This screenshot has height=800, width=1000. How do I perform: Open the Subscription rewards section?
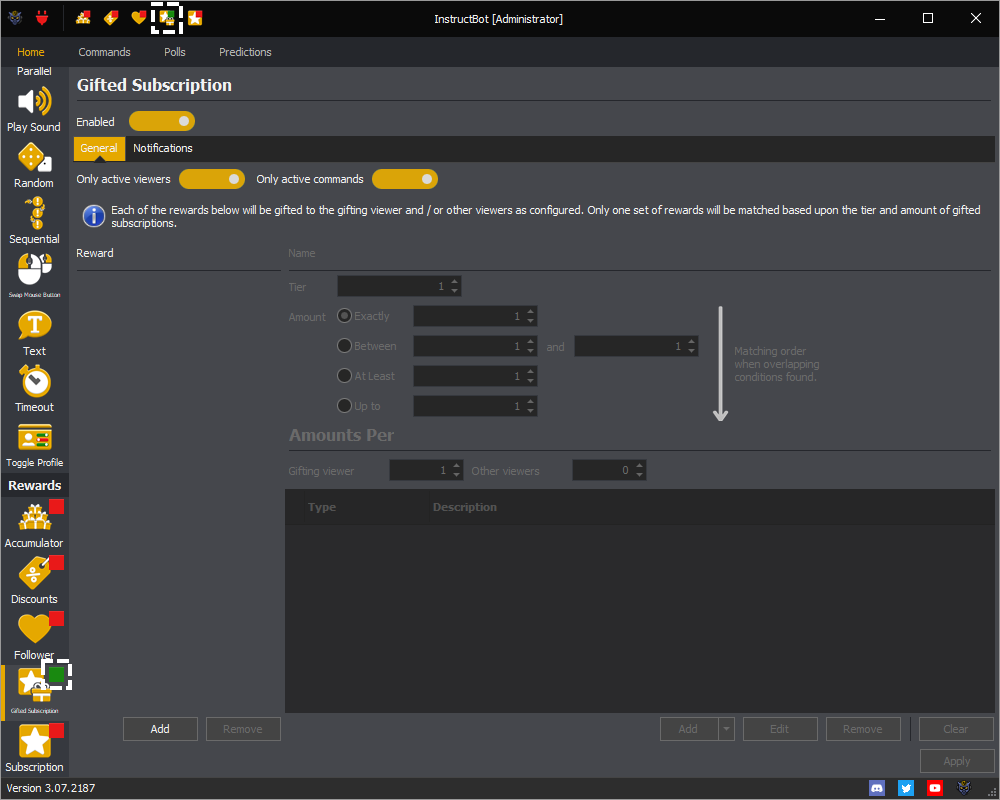click(x=34, y=748)
